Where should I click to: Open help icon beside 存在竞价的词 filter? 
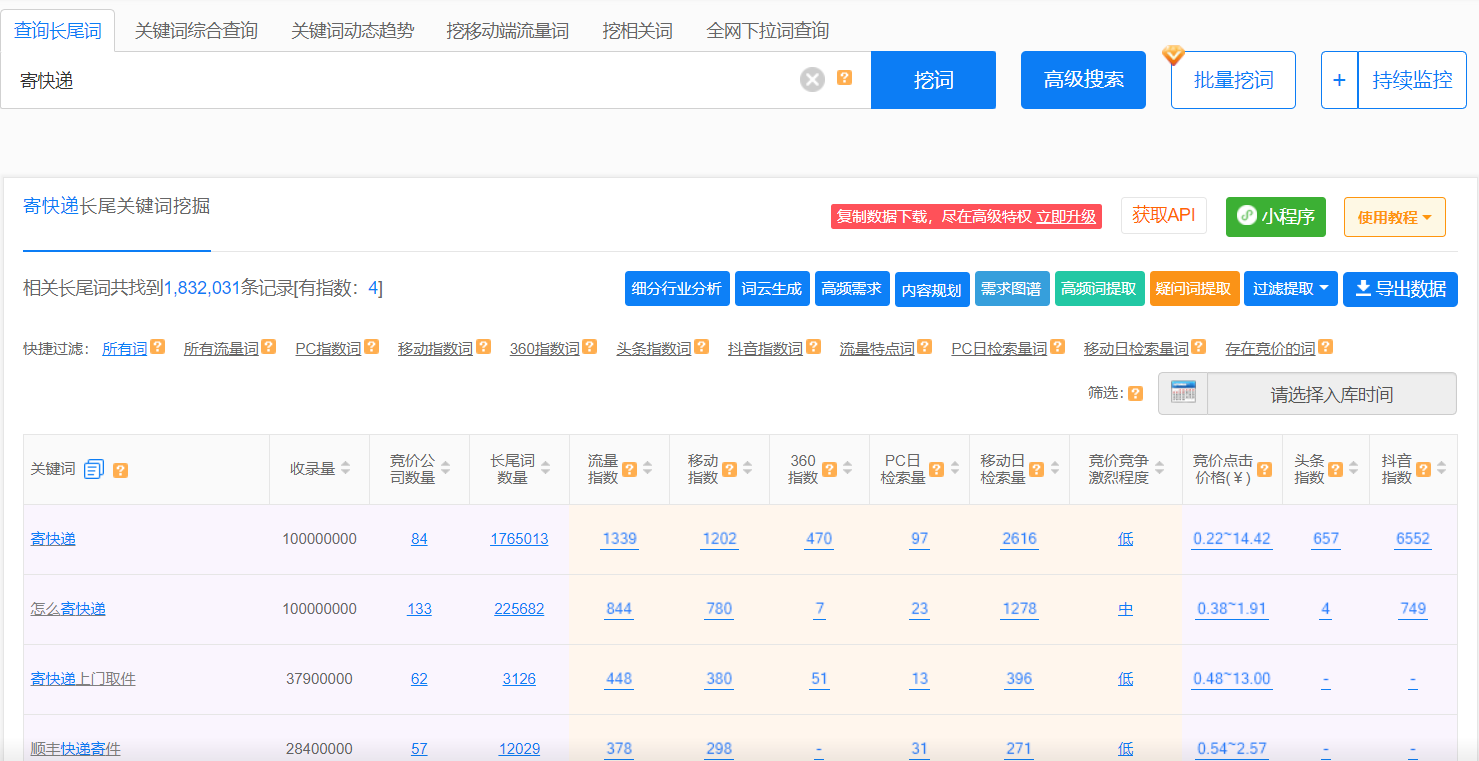pyautogui.click(x=1325, y=347)
